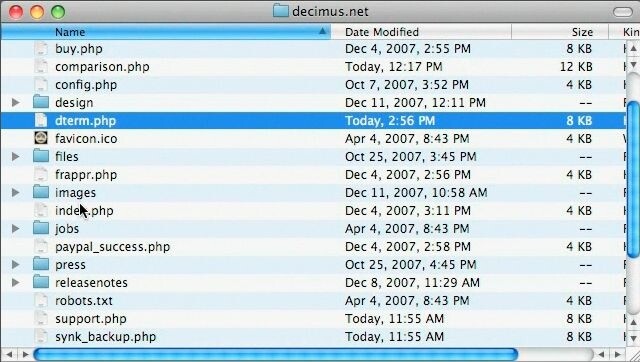
Task: Expand the design folder disclosure triangle
Action: pyautogui.click(x=16, y=102)
